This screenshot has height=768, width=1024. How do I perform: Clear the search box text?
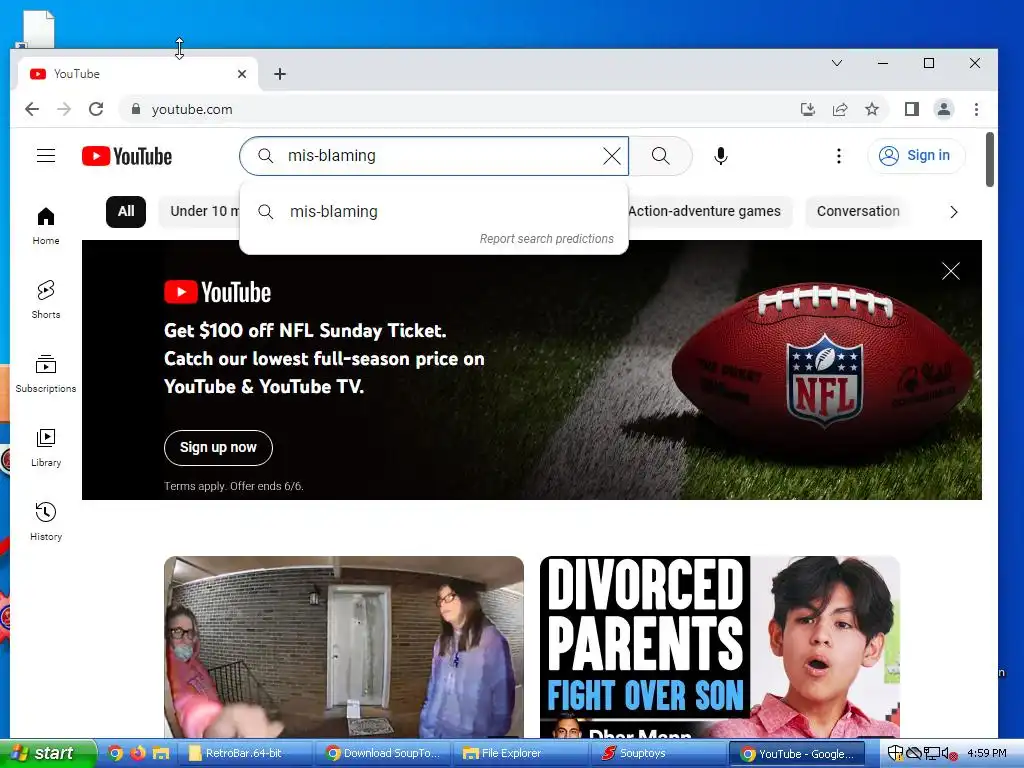pos(612,155)
